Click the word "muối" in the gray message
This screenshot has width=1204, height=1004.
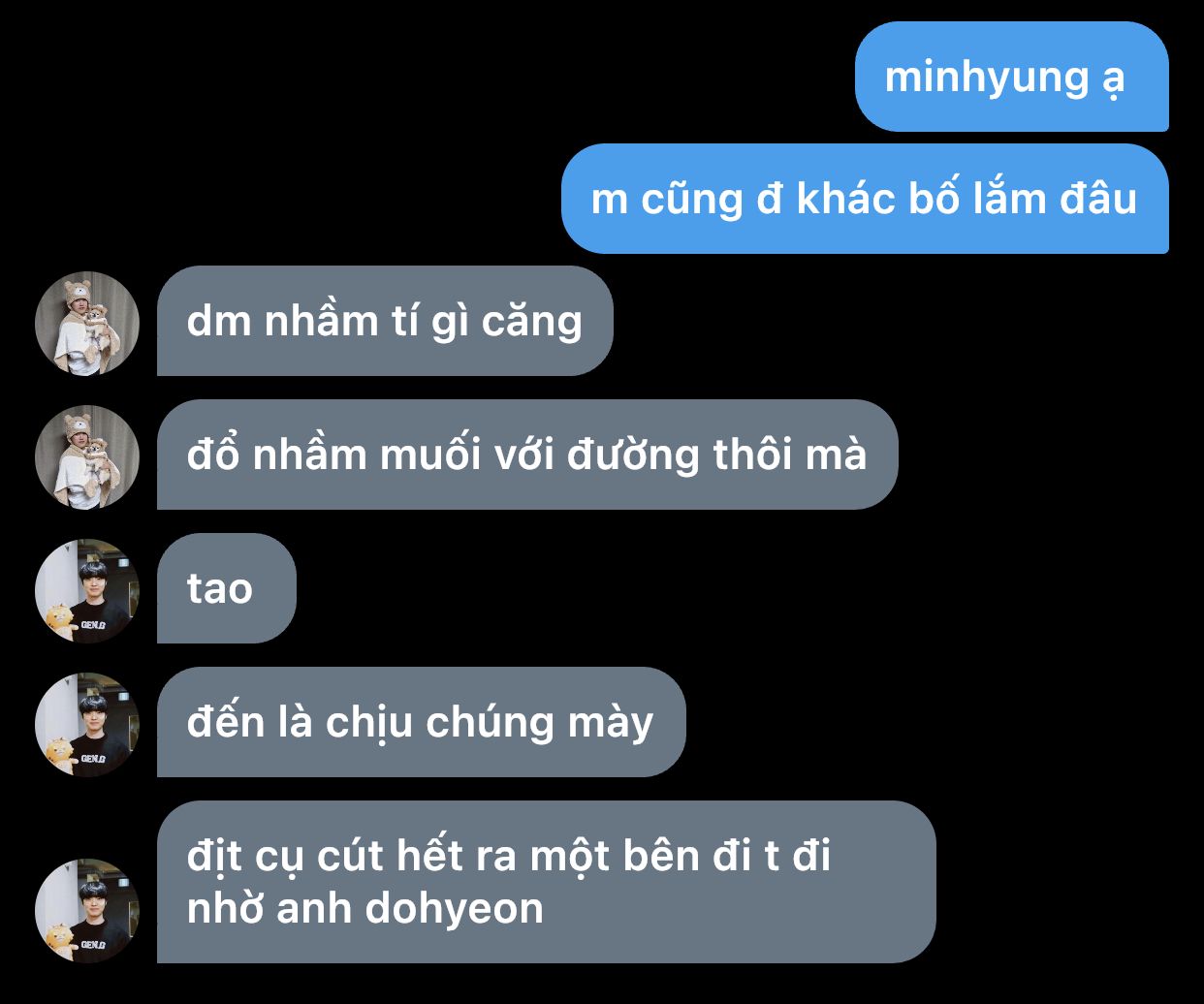(x=430, y=455)
